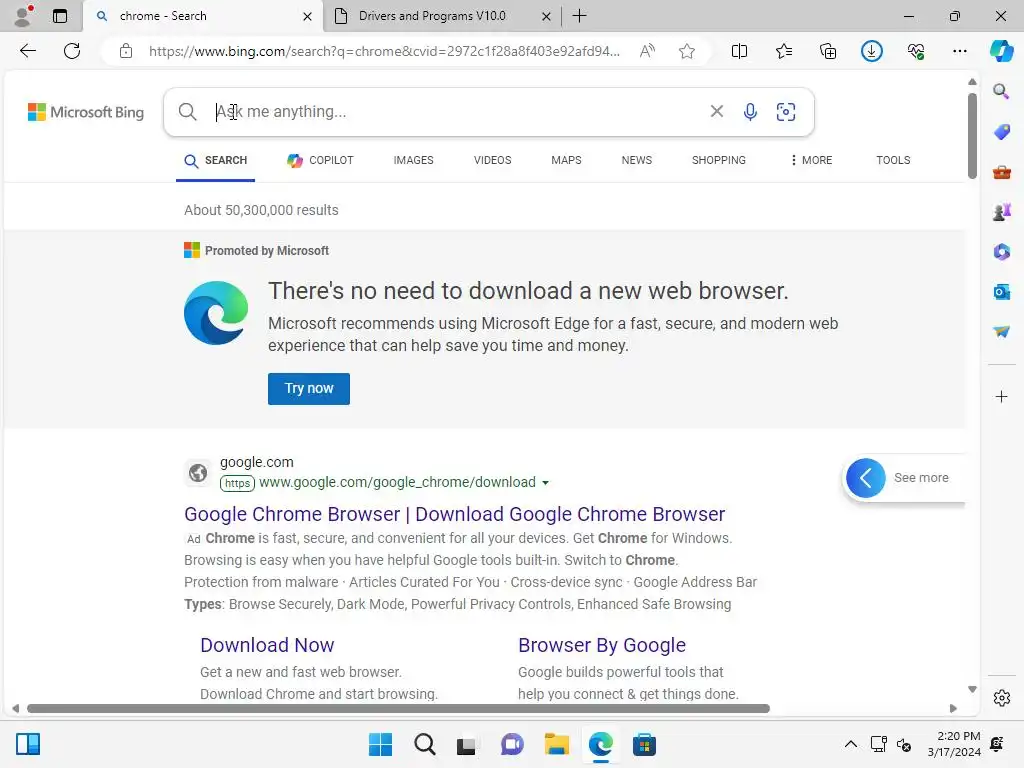Image resolution: width=1024 pixels, height=768 pixels.
Task: Open a new browser tab
Action: coord(579,16)
